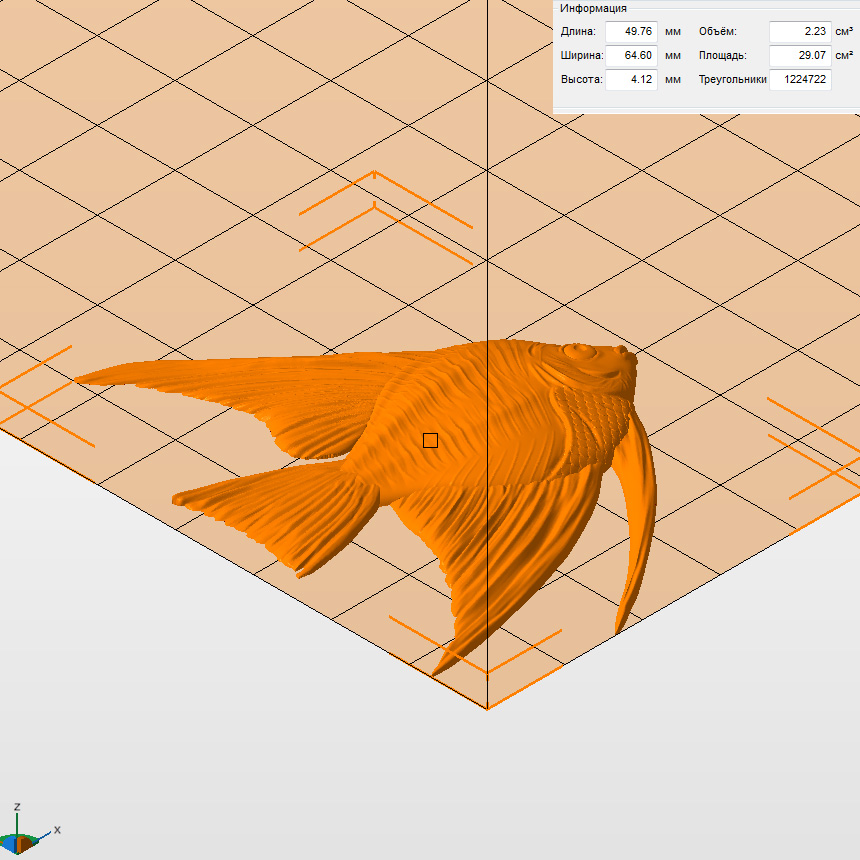
Task: Focus the Площадь (area) value field
Action: click(x=800, y=56)
